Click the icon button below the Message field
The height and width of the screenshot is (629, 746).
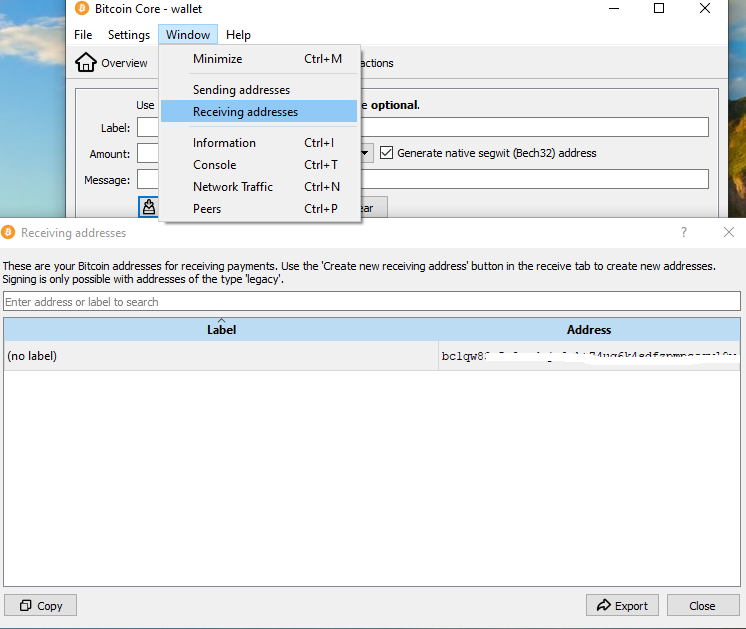(x=148, y=207)
